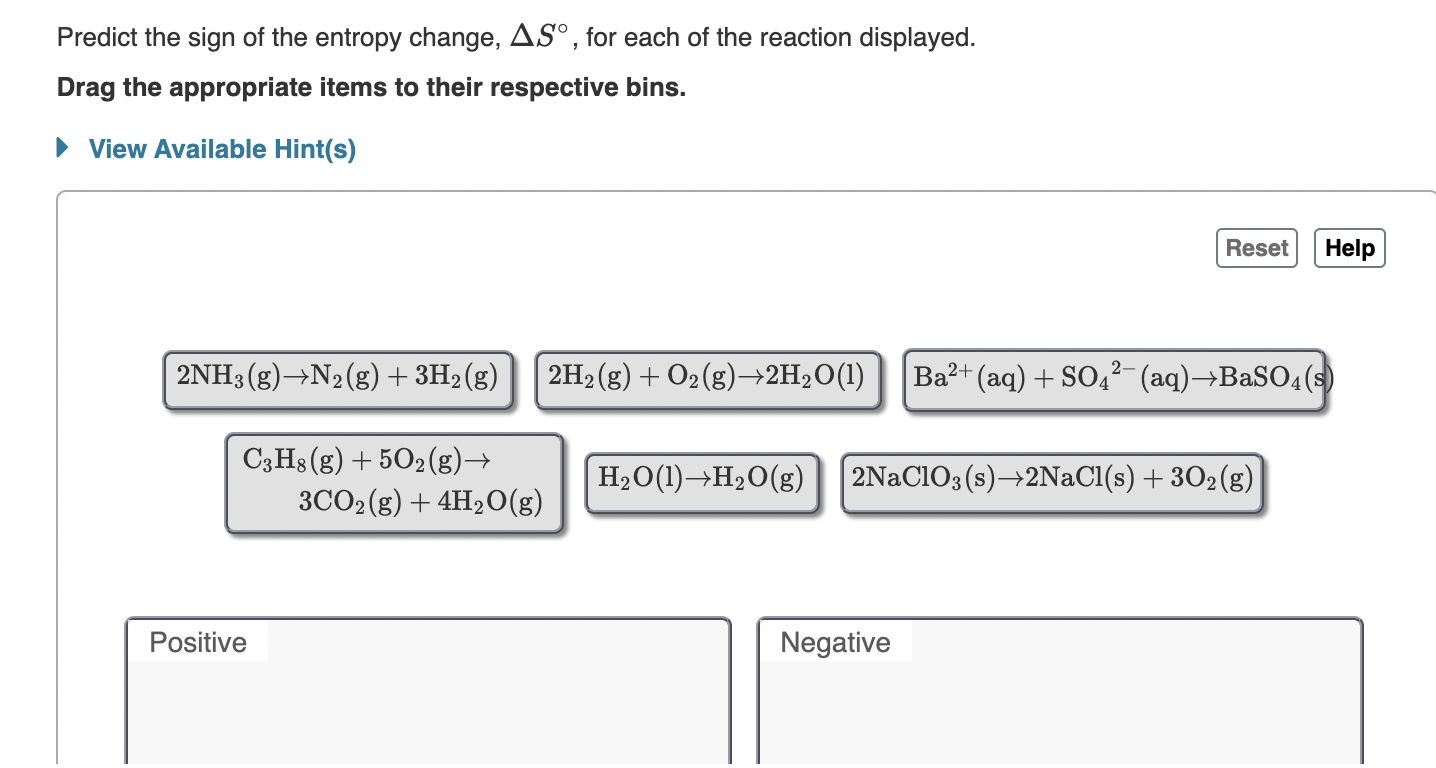Select the BaSO4 precipitation reaction tile
Screen dimensions: 1436x768
click(x=1113, y=378)
